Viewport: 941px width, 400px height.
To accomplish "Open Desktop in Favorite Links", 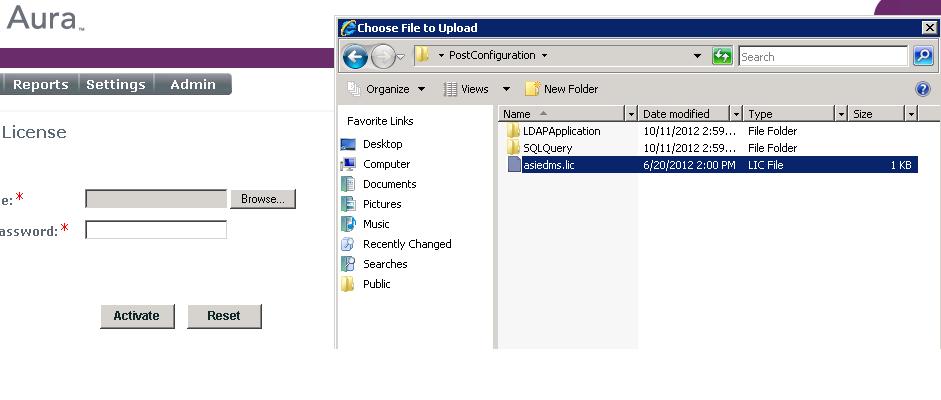I will tap(382, 144).
